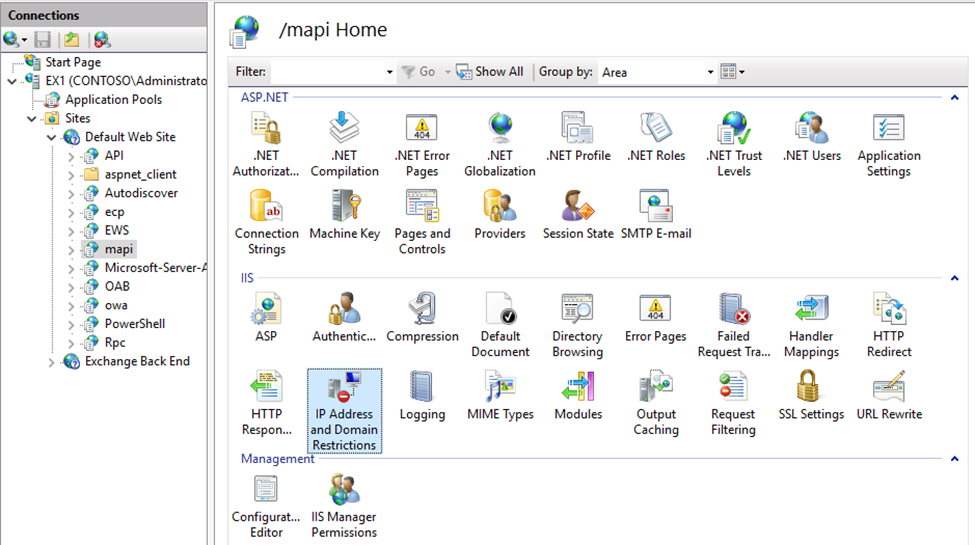Open .NET Trust Levels feature
The width and height of the screenshot is (975, 545).
[x=734, y=144]
